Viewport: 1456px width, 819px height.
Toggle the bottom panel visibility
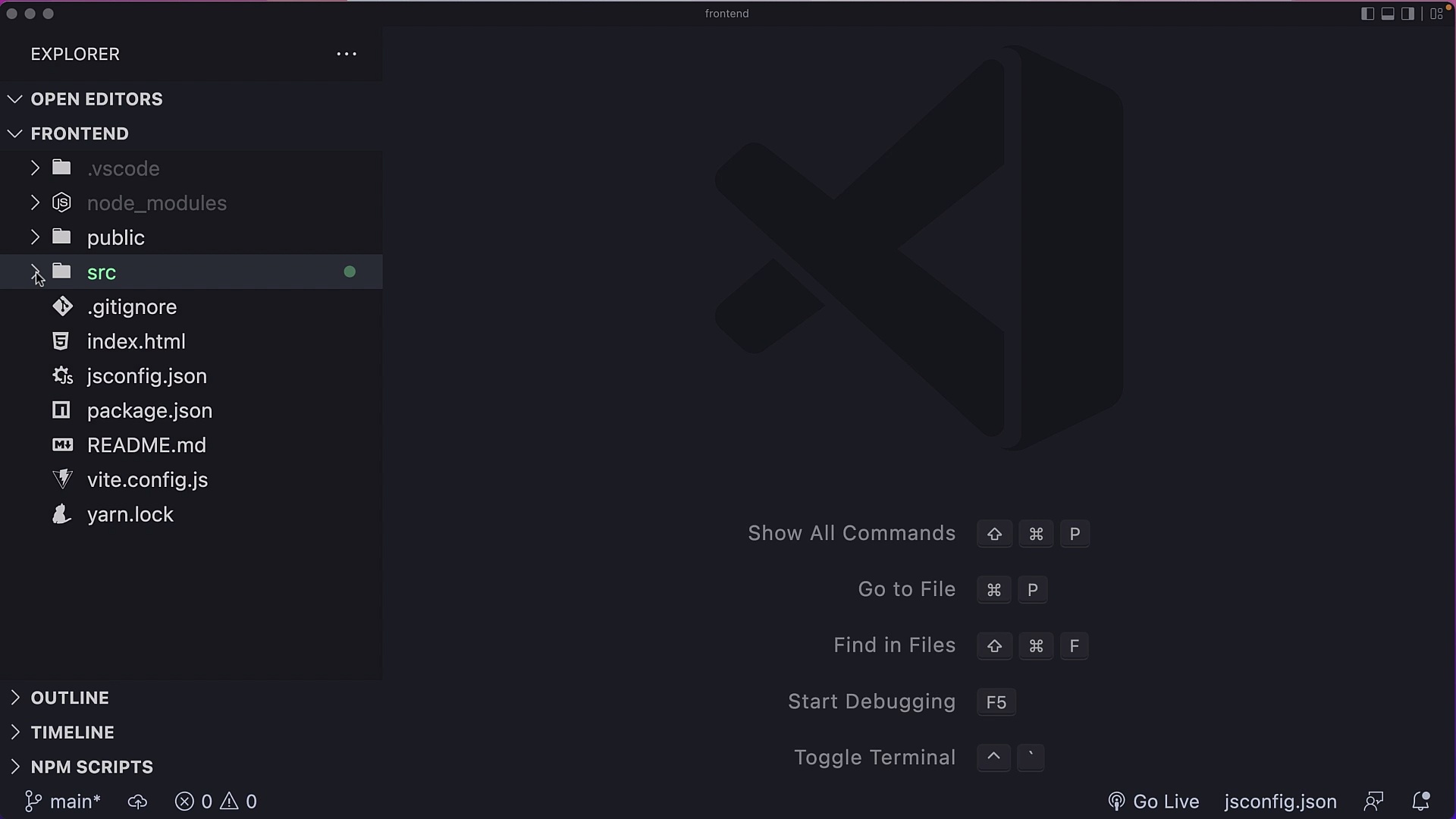coord(1386,14)
